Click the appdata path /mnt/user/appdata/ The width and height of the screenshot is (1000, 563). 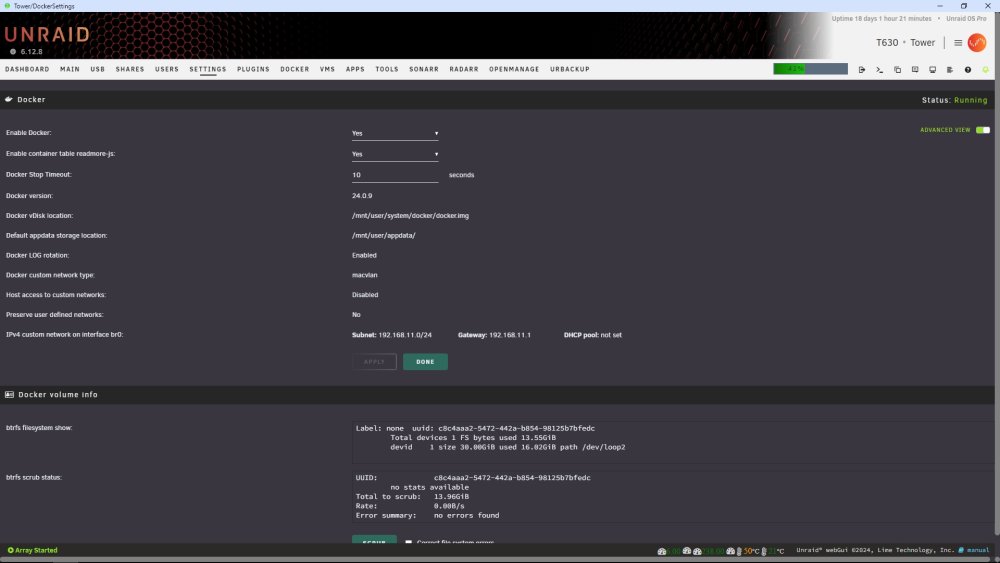383,235
